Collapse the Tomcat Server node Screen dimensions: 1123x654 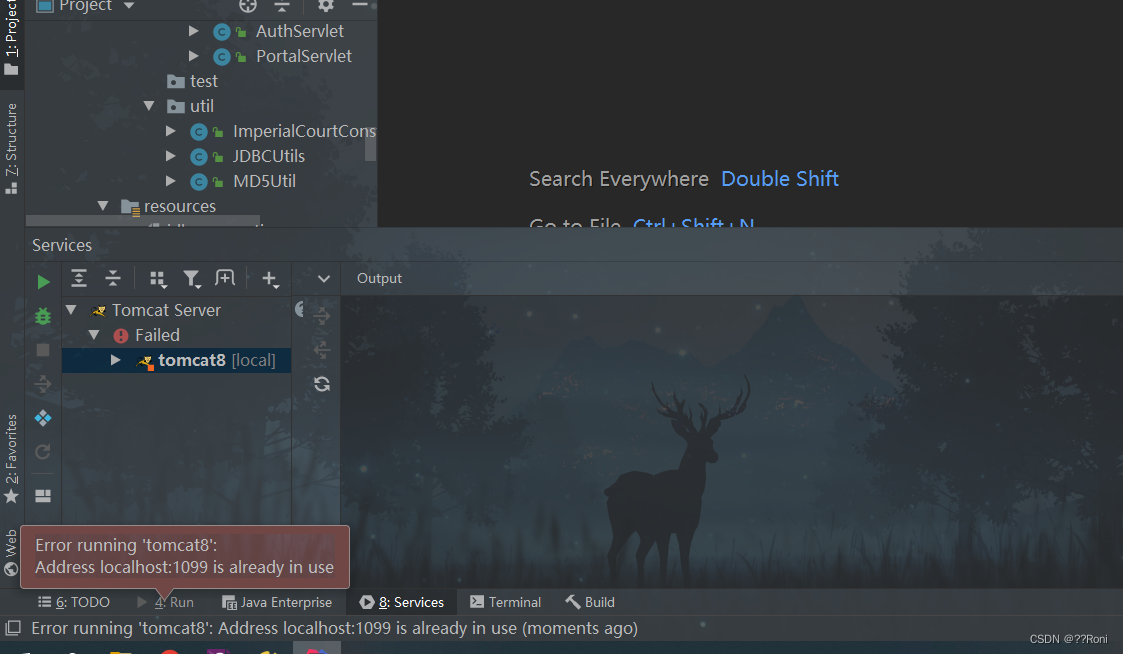(x=71, y=310)
